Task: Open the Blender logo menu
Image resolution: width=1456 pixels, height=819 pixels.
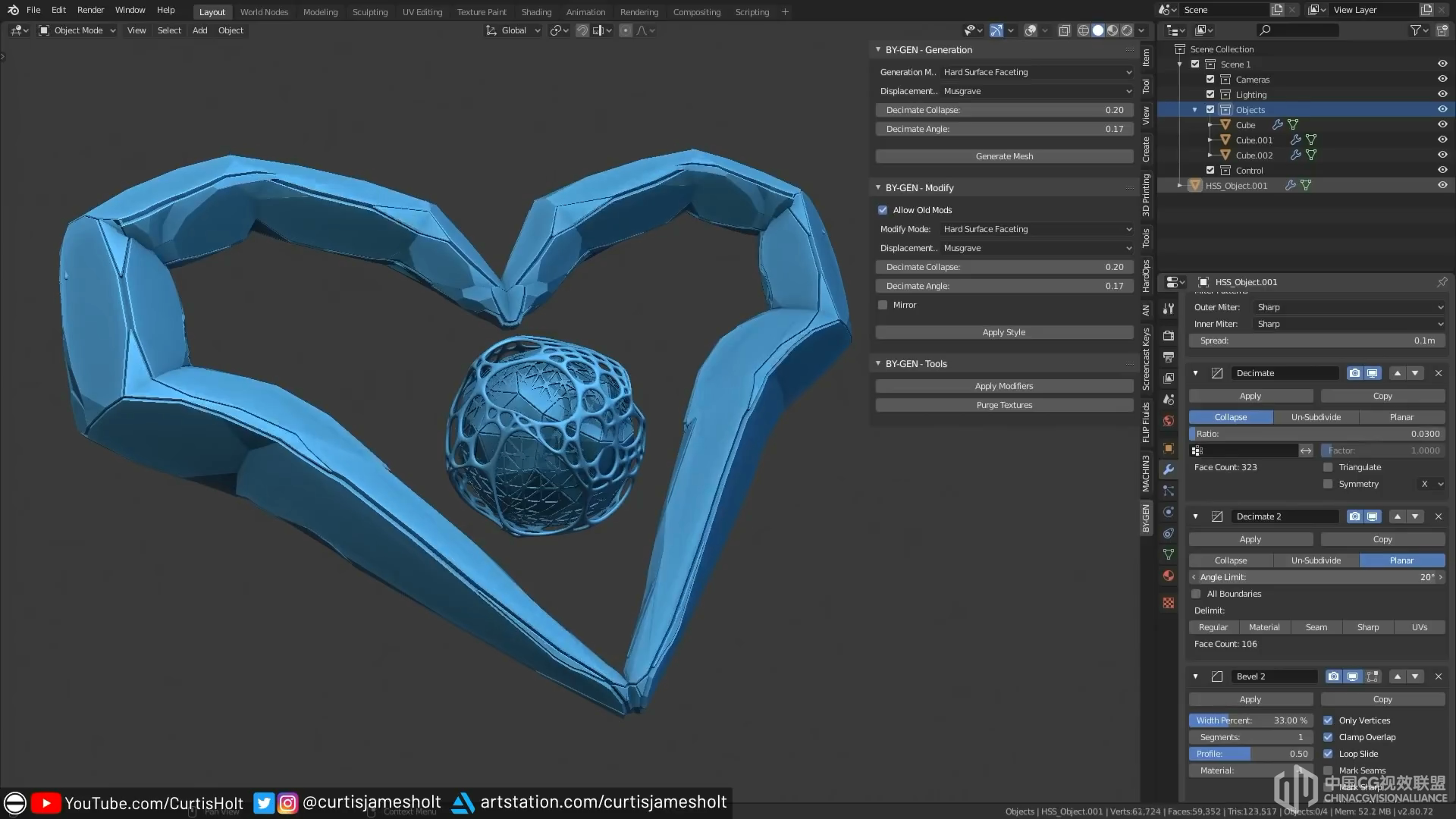Action: pyautogui.click(x=13, y=10)
